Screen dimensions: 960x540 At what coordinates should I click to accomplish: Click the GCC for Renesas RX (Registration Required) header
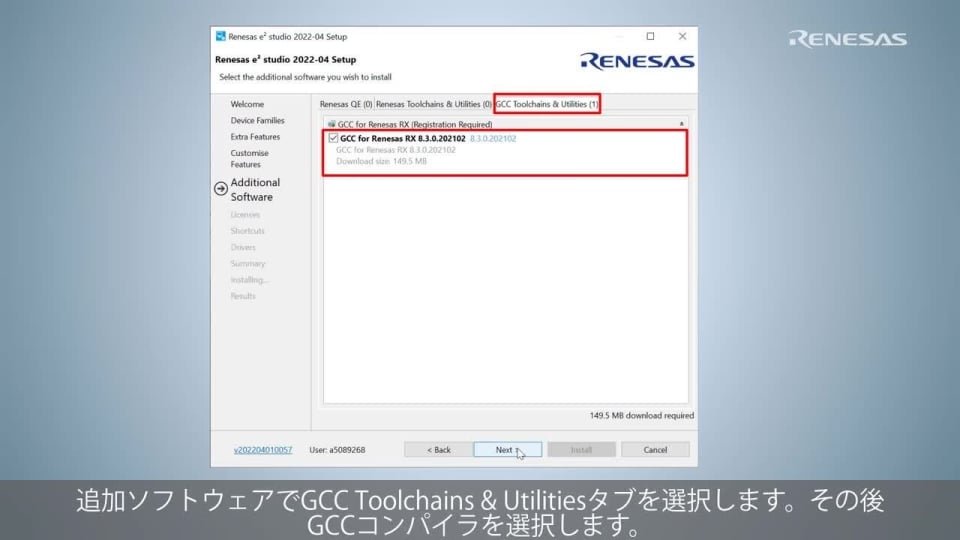pos(415,124)
